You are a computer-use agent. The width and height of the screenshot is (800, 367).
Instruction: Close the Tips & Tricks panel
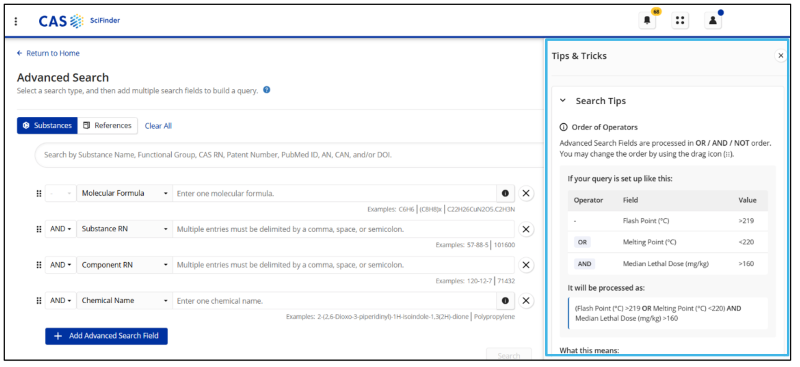pos(780,56)
